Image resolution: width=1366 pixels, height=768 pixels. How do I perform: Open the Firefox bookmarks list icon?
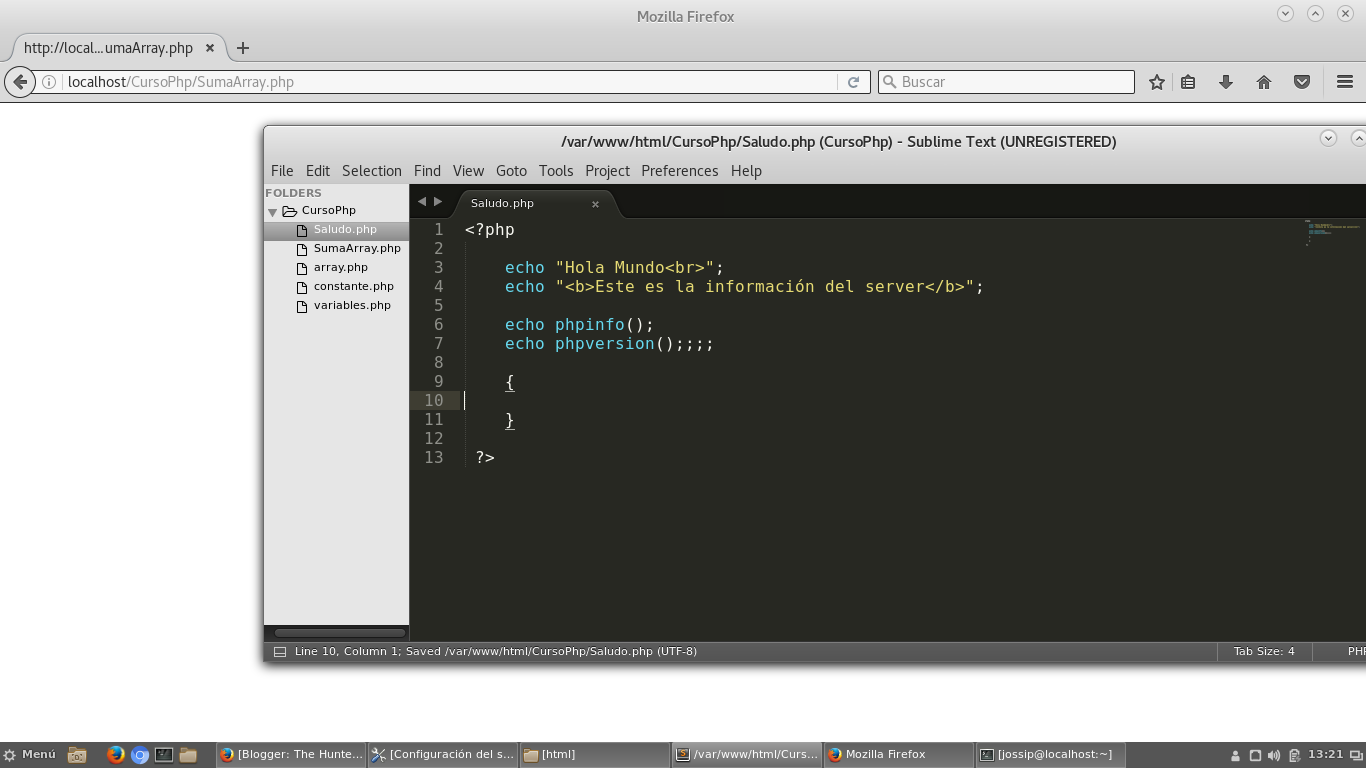tap(1188, 82)
